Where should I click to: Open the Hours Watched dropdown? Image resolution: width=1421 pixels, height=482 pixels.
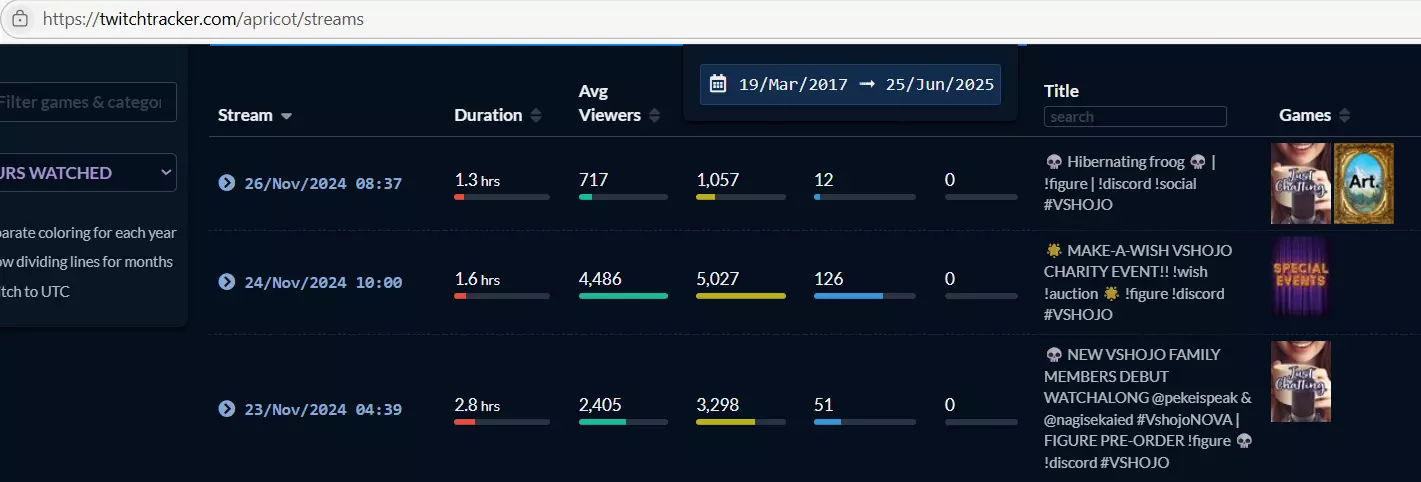(x=85, y=173)
